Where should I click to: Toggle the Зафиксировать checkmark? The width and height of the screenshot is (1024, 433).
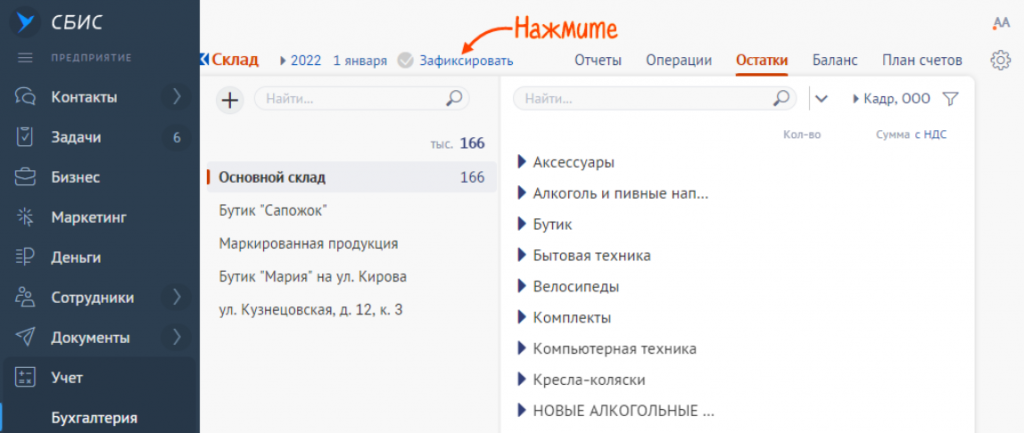(405, 60)
